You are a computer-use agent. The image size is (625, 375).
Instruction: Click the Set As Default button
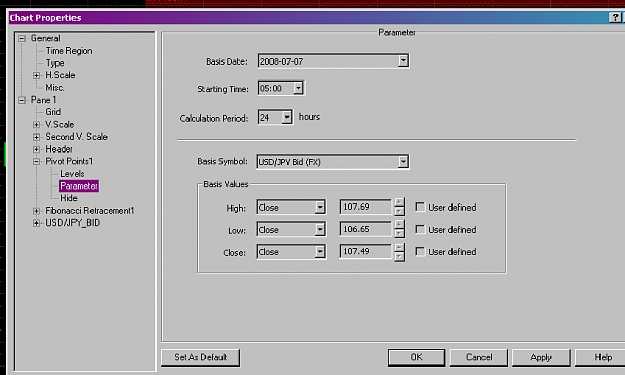point(200,357)
